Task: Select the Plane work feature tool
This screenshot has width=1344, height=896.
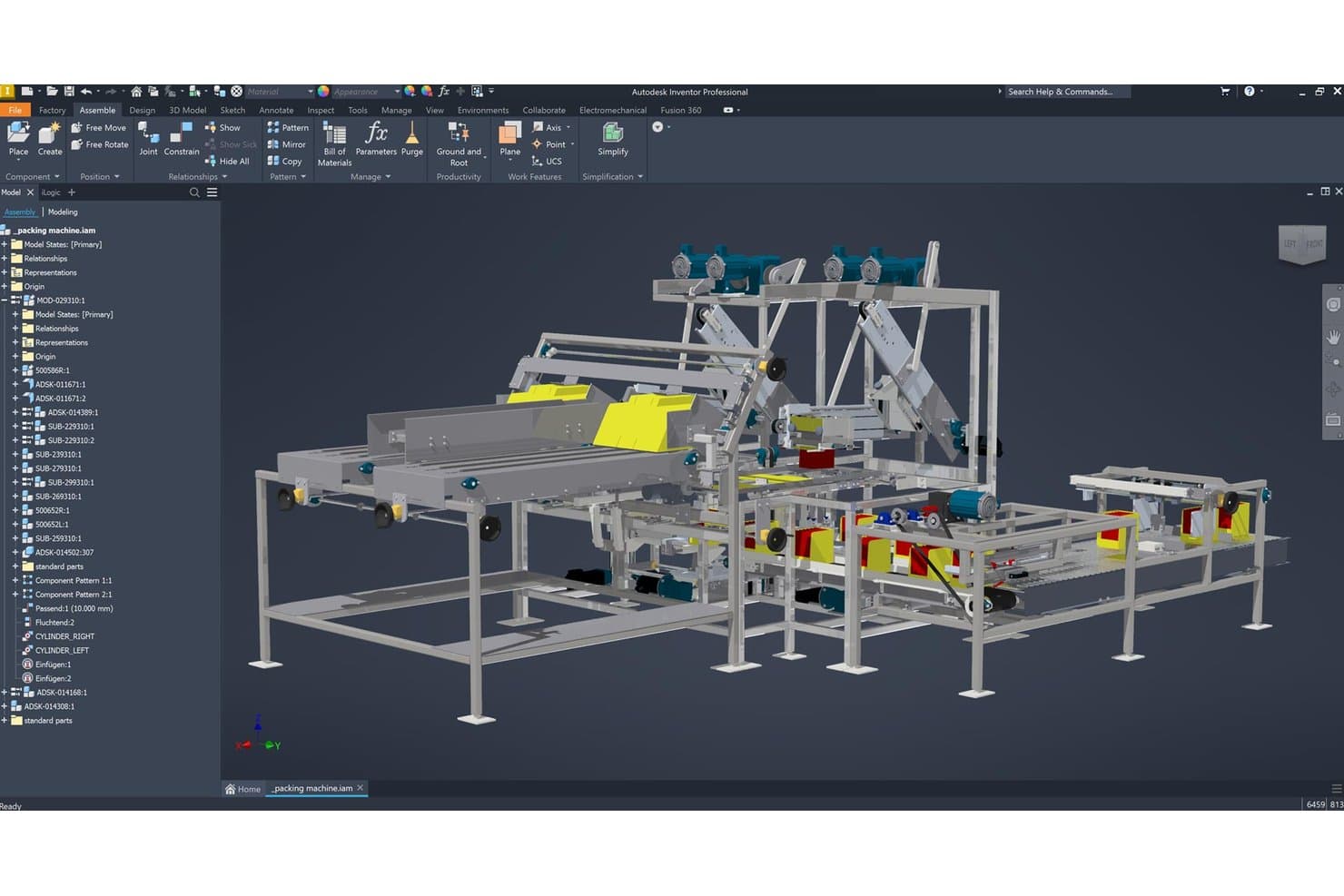Action: 510,139
